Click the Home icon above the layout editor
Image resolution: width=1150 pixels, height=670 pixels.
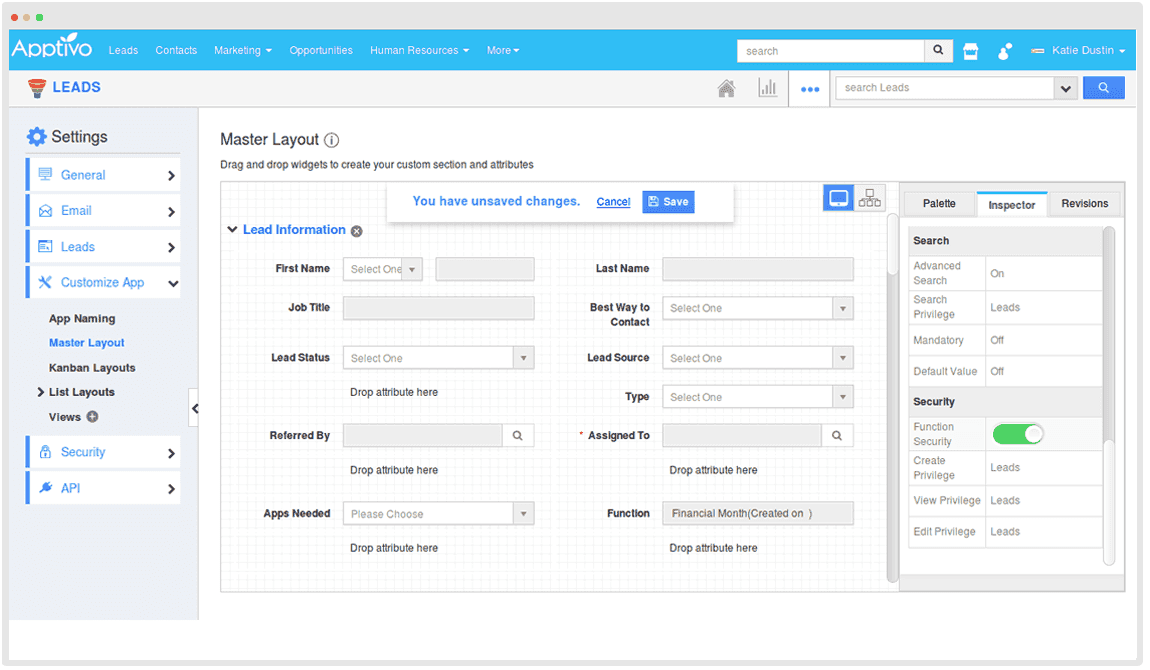coord(727,88)
